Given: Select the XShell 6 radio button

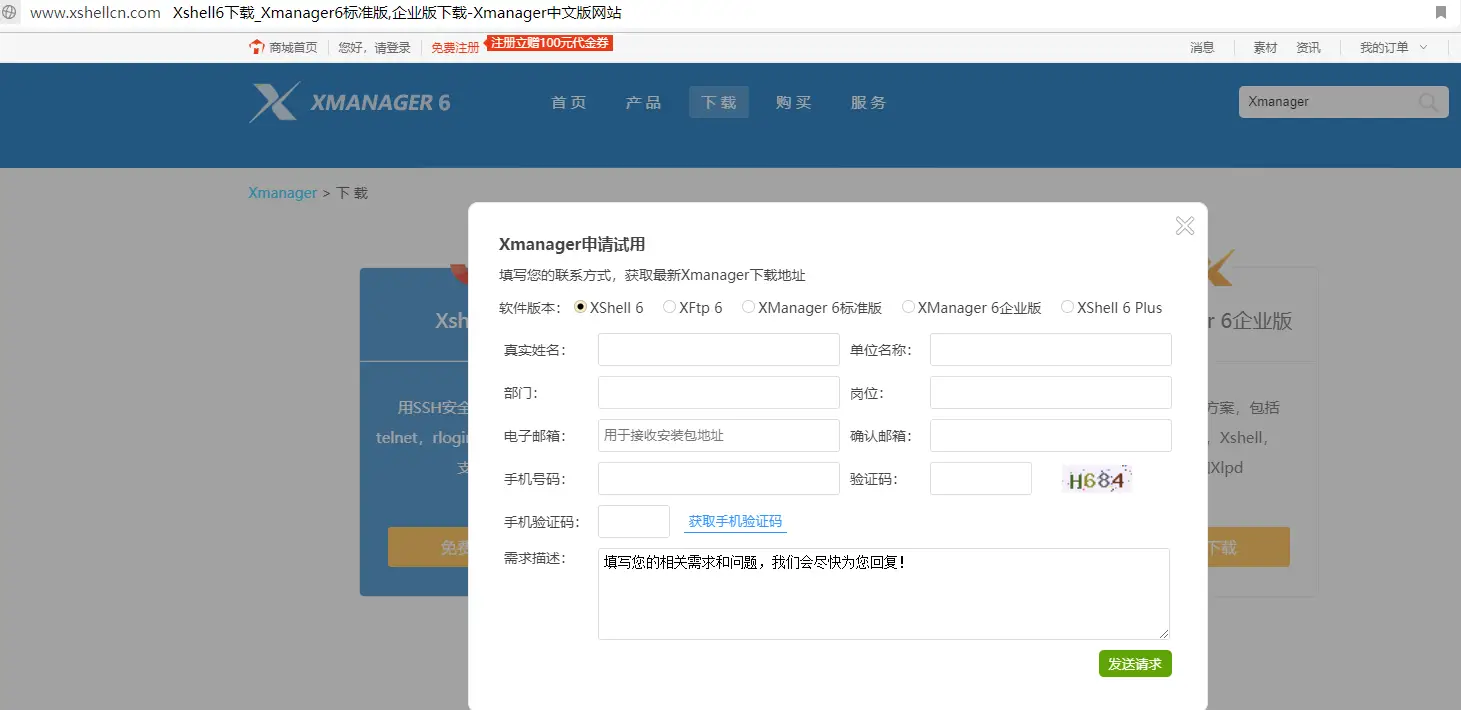Looking at the screenshot, I should pyautogui.click(x=580, y=307).
